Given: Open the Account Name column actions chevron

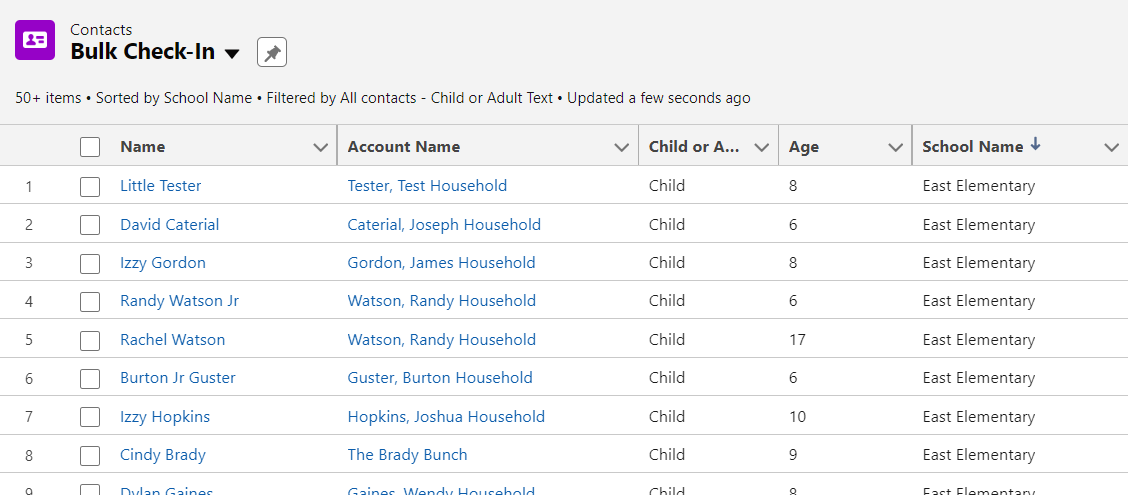Looking at the screenshot, I should [621, 147].
